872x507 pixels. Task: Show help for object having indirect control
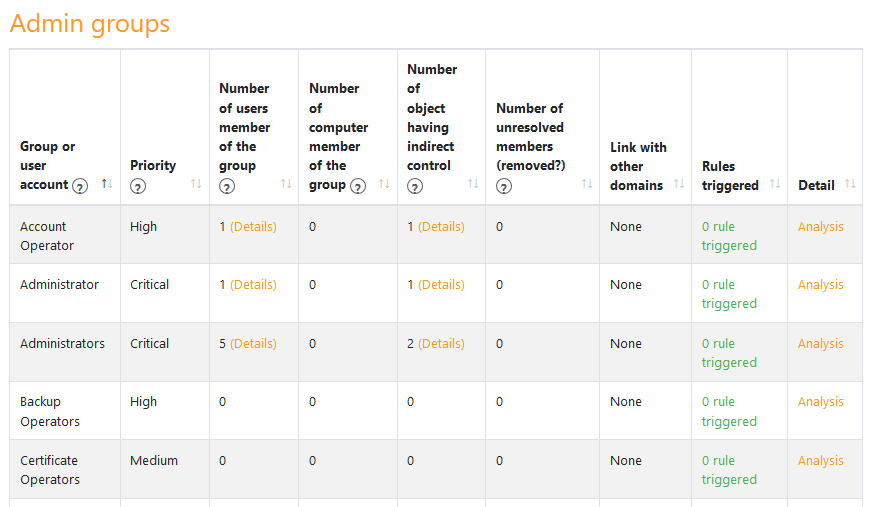coord(415,186)
